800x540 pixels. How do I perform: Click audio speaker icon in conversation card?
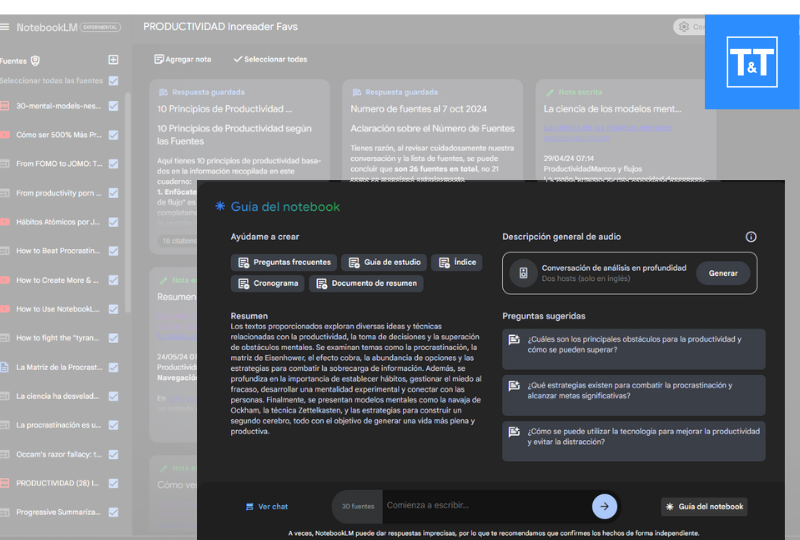pos(523,273)
